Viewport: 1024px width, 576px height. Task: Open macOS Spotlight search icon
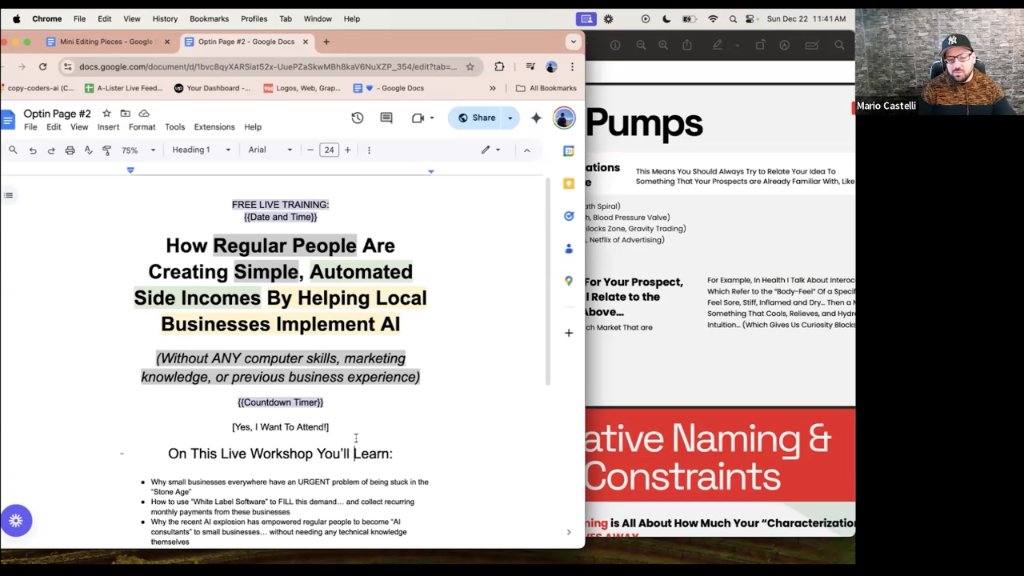pos(733,19)
